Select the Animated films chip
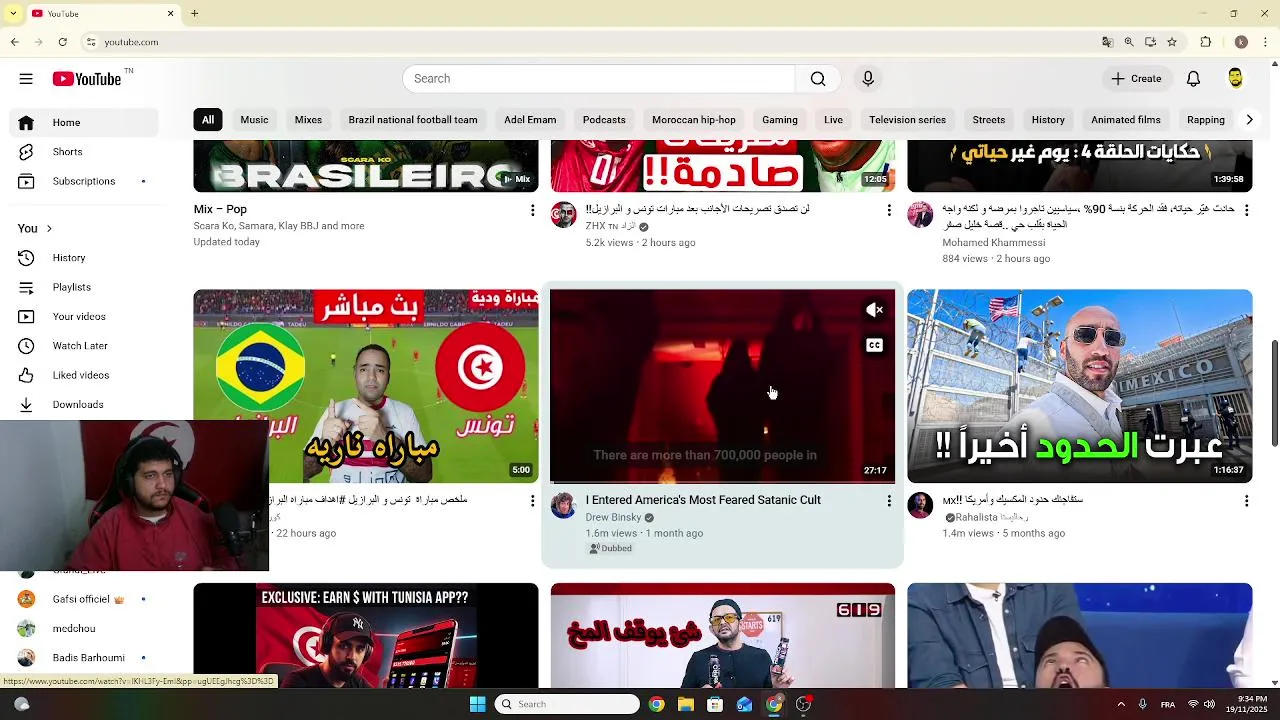The image size is (1280, 720). click(x=1126, y=120)
